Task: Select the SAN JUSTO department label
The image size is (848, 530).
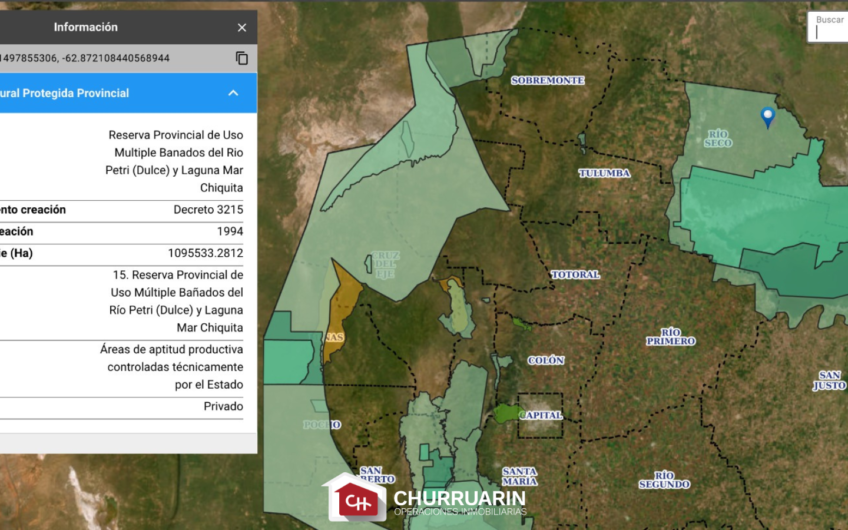Action: (x=830, y=380)
